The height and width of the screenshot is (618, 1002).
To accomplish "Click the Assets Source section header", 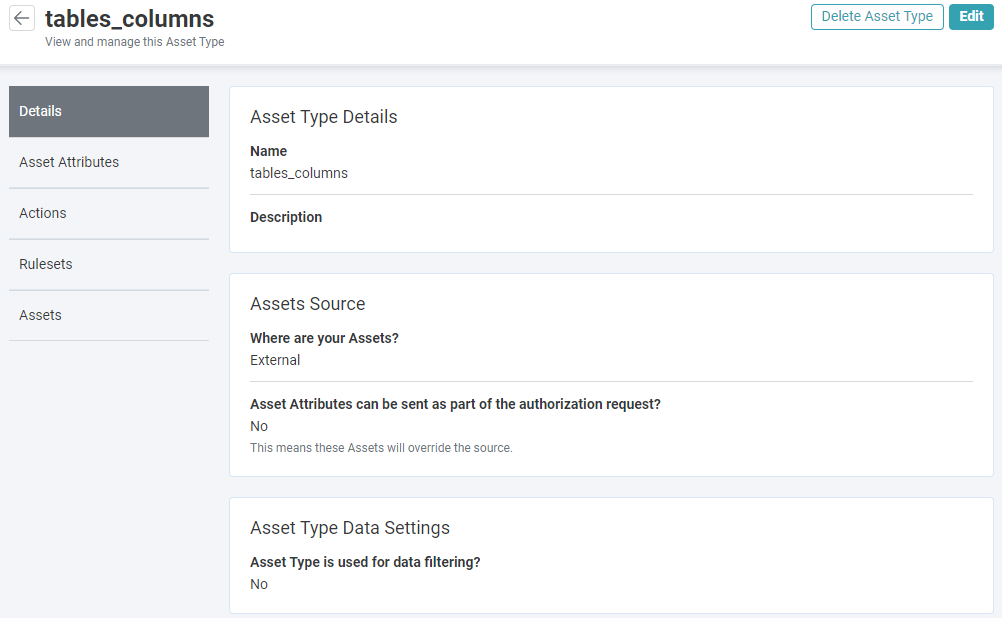I will pos(308,304).
